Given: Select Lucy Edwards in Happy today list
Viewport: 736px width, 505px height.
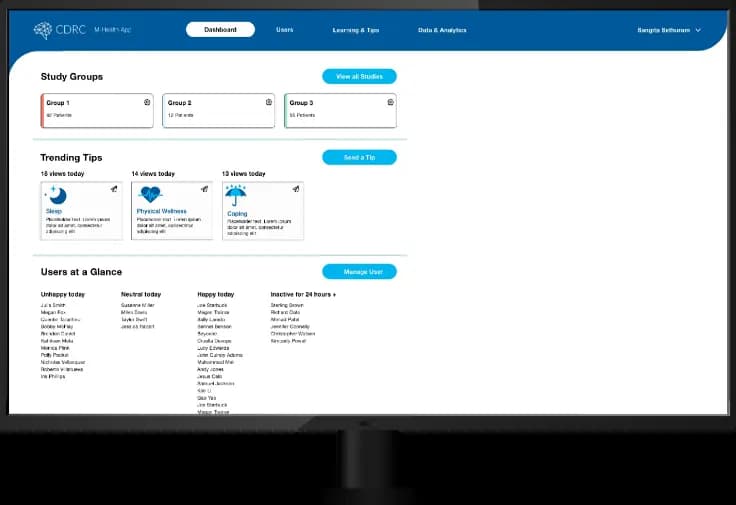Looking at the screenshot, I should [214, 348].
